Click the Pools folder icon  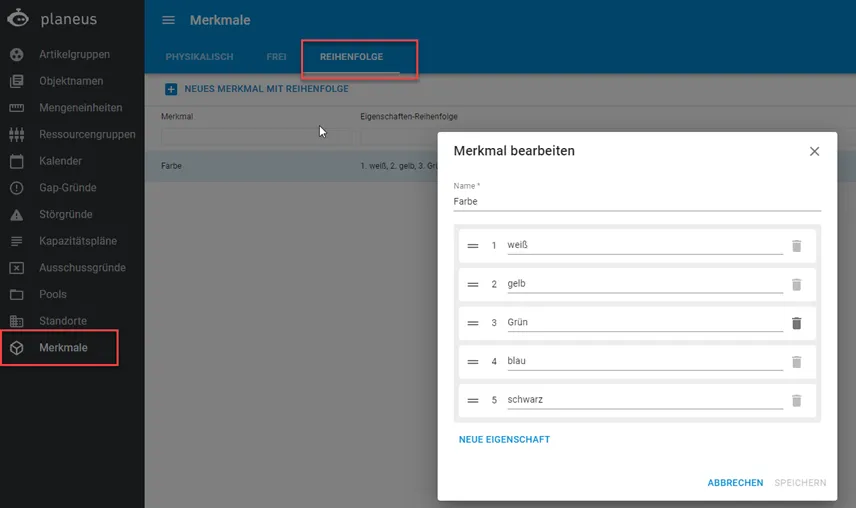[x=17, y=295]
